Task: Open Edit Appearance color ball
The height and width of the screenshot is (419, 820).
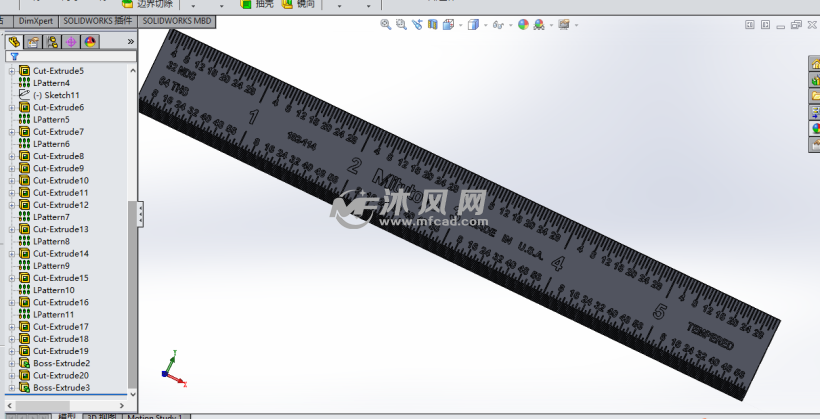Action: point(523,24)
